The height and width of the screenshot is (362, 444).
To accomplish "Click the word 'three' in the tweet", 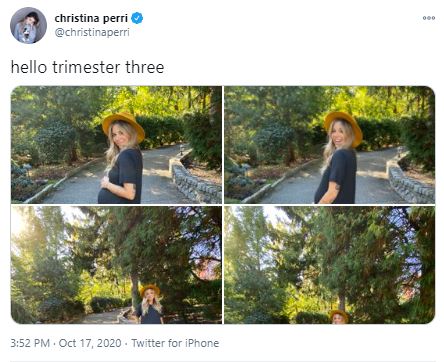I will coord(145,67).
